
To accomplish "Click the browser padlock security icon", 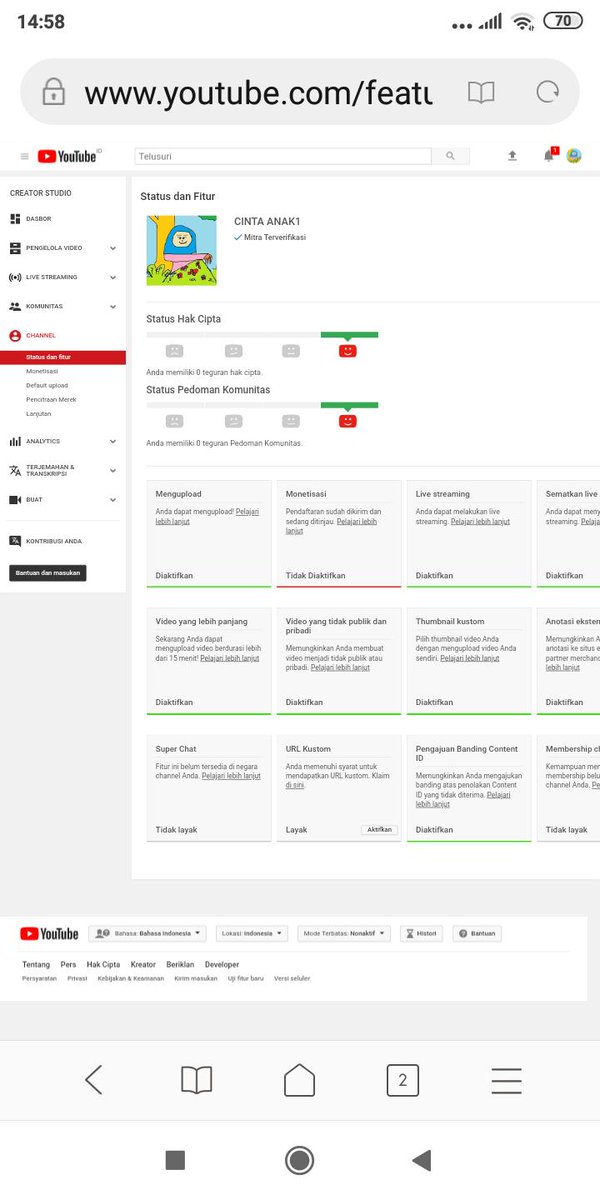I will pos(52,94).
